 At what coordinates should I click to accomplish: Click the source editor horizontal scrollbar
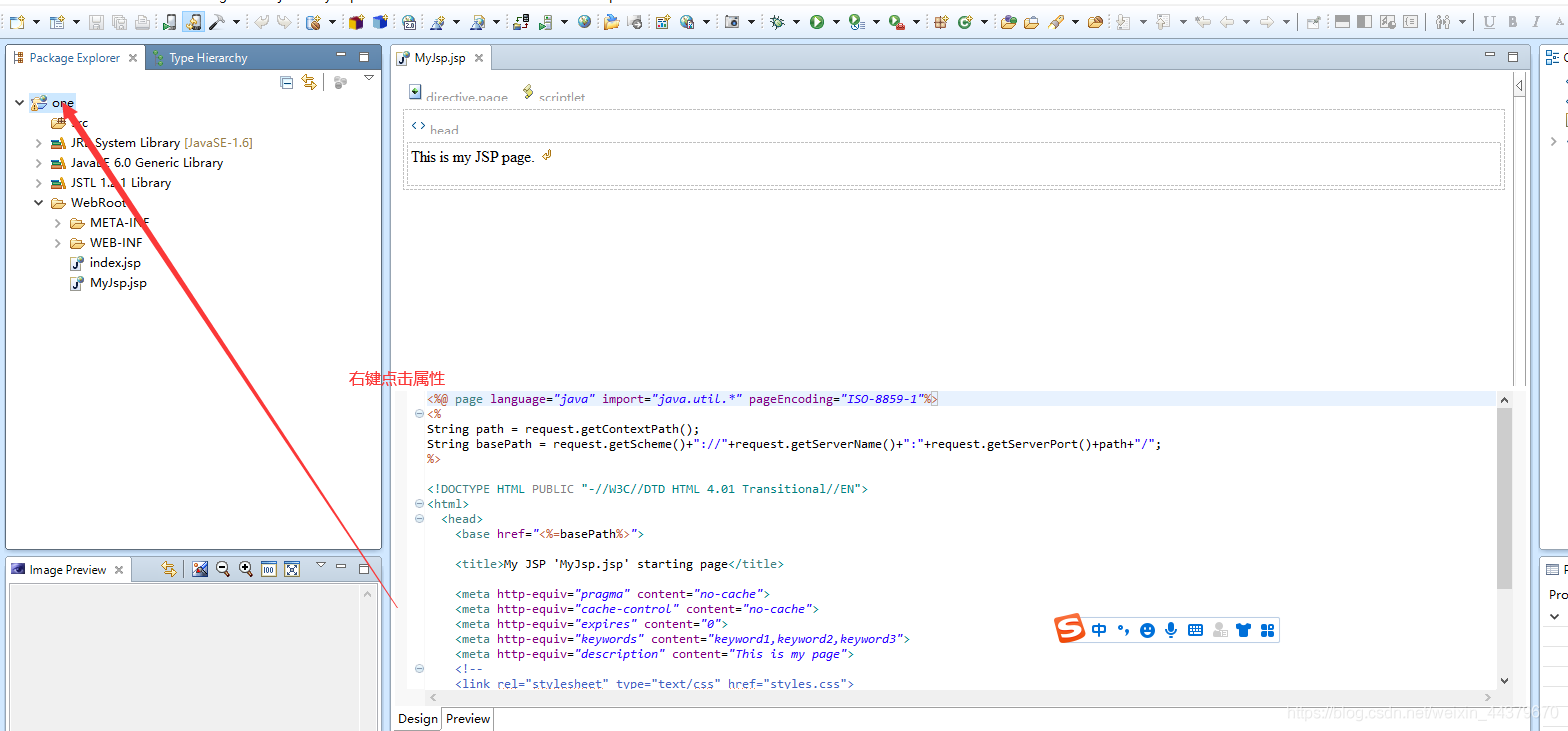click(x=959, y=697)
